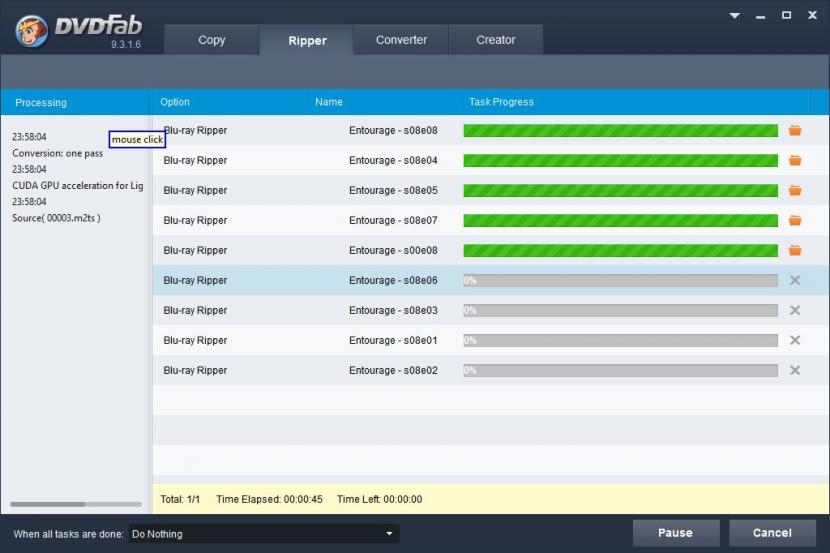
Task: Open output folder for Entourage s08e04
Action: coord(795,160)
